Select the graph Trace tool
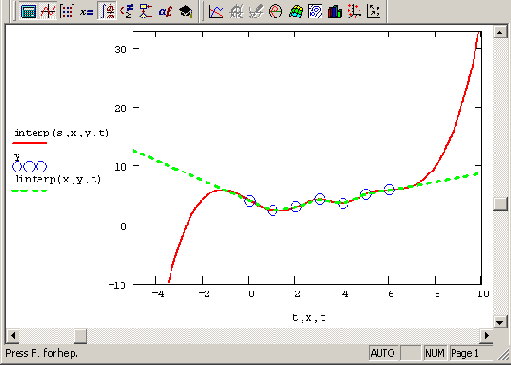 click(256, 12)
